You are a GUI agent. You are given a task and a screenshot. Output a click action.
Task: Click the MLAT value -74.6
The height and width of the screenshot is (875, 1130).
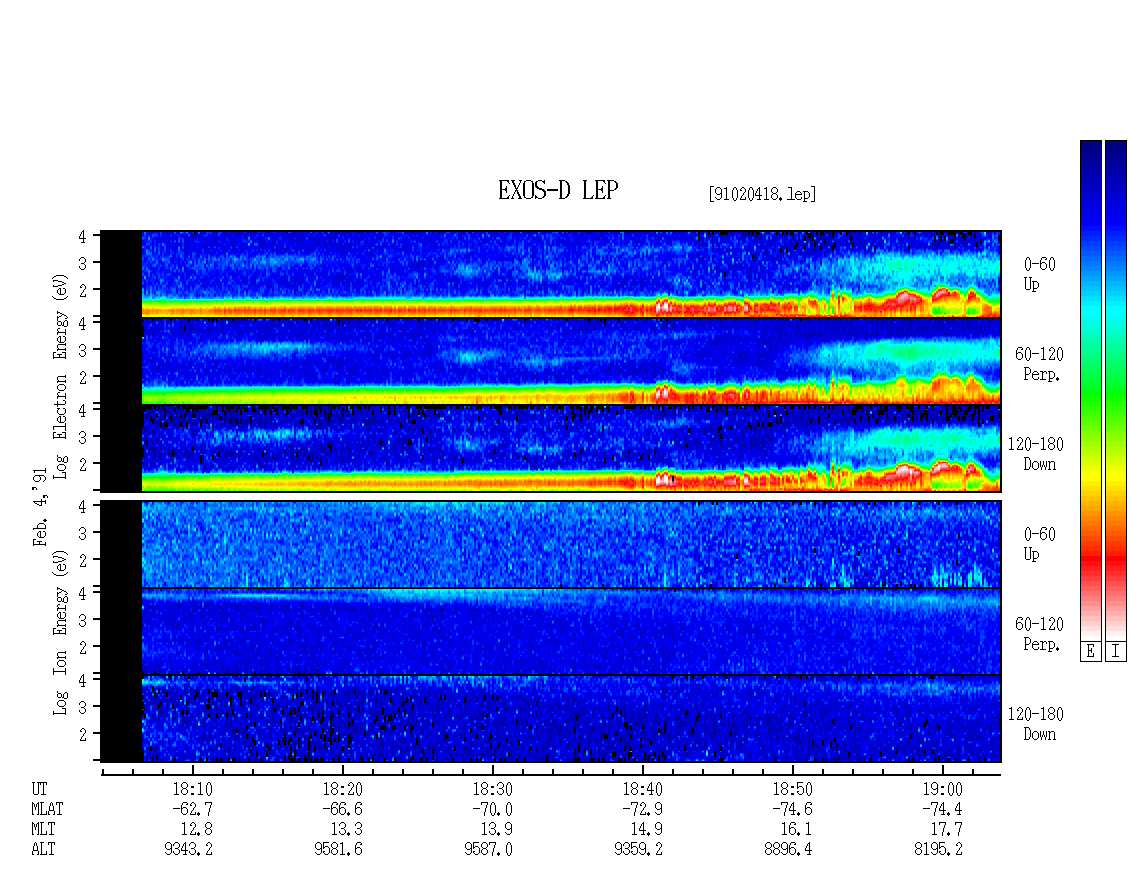coord(792,809)
